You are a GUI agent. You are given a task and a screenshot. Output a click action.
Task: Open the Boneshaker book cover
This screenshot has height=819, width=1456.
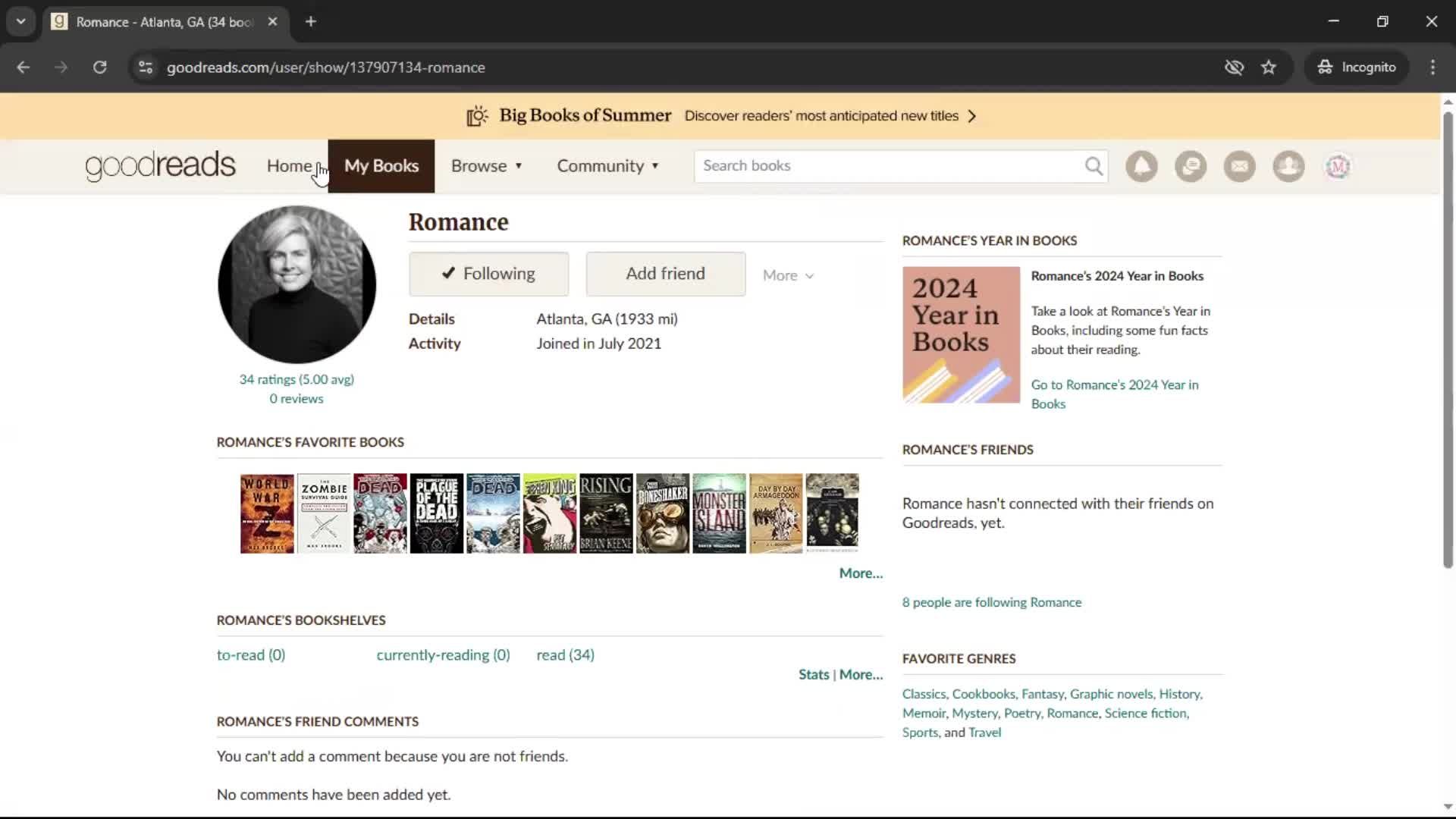tap(663, 513)
